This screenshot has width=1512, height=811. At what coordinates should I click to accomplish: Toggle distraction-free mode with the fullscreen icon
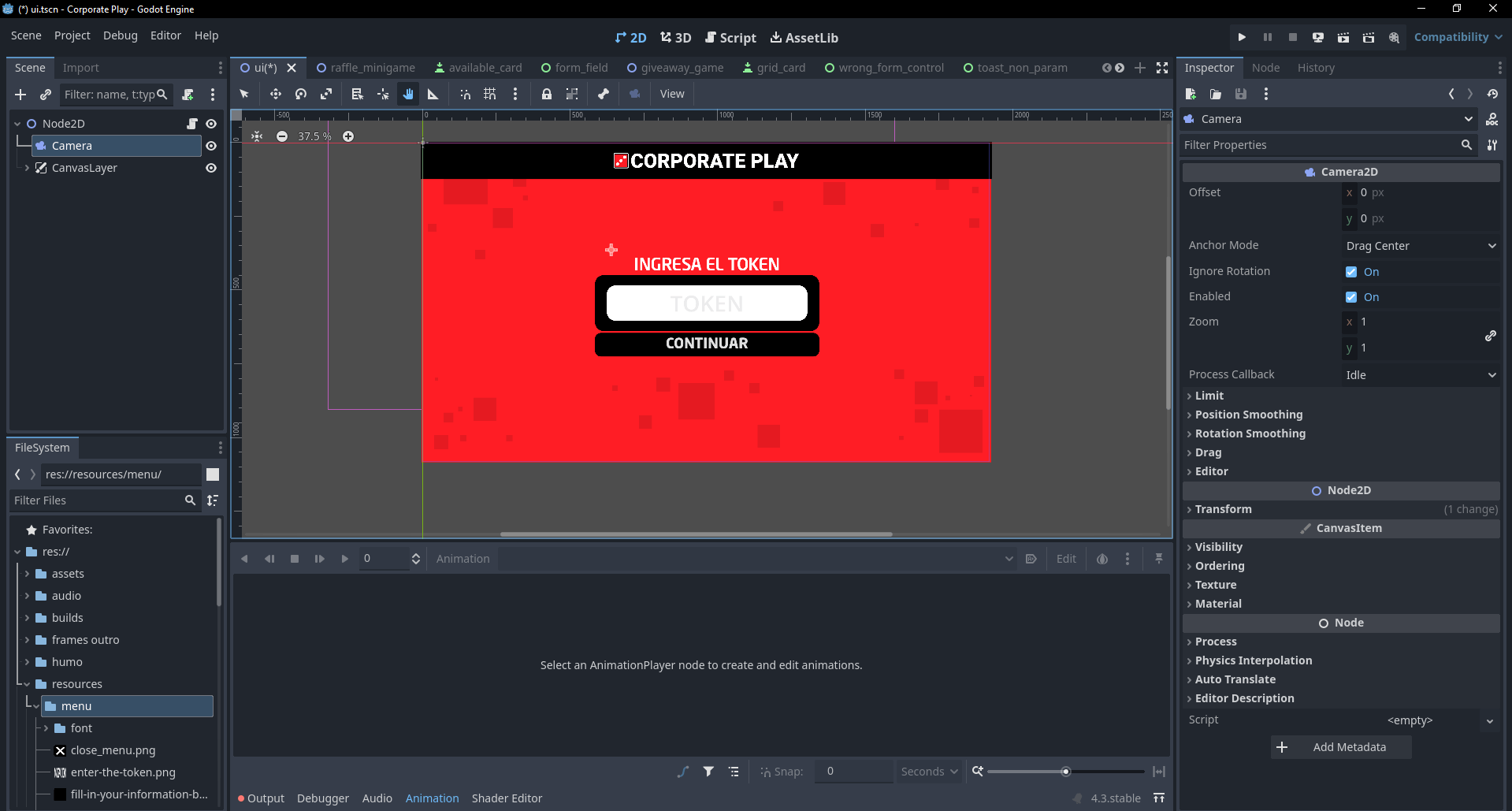click(1162, 68)
